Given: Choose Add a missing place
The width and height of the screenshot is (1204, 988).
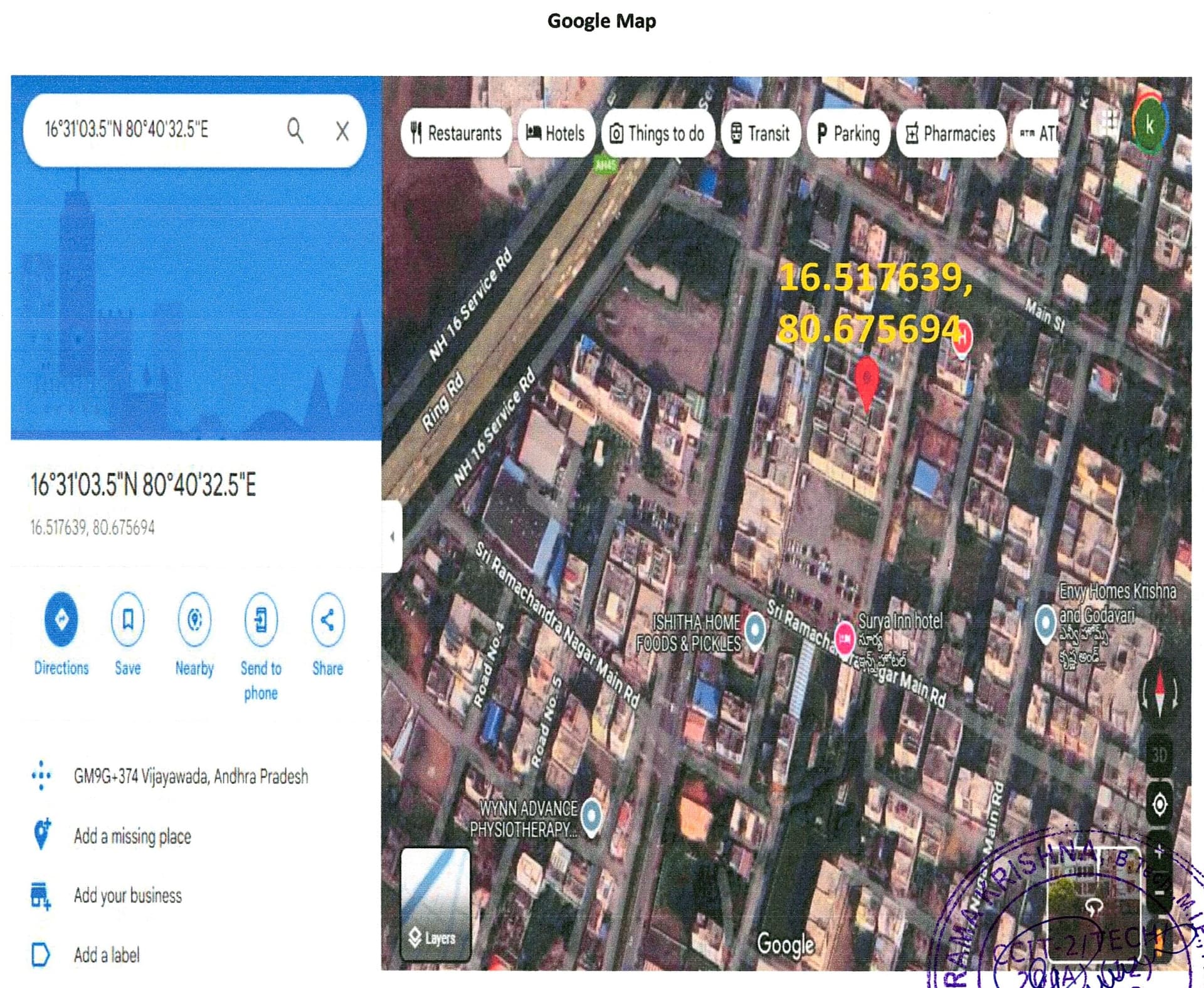Looking at the screenshot, I should (x=132, y=836).
